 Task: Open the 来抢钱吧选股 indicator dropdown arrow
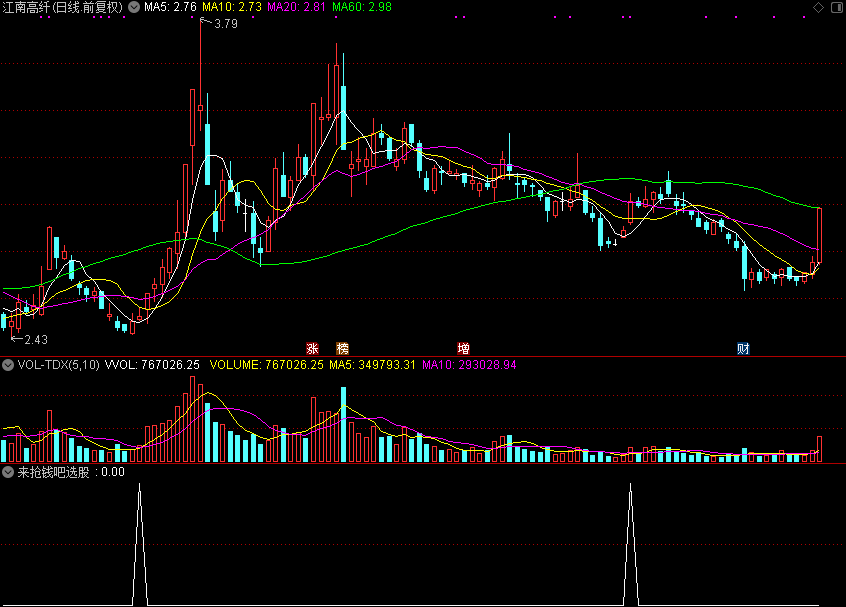(x=8, y=472)
